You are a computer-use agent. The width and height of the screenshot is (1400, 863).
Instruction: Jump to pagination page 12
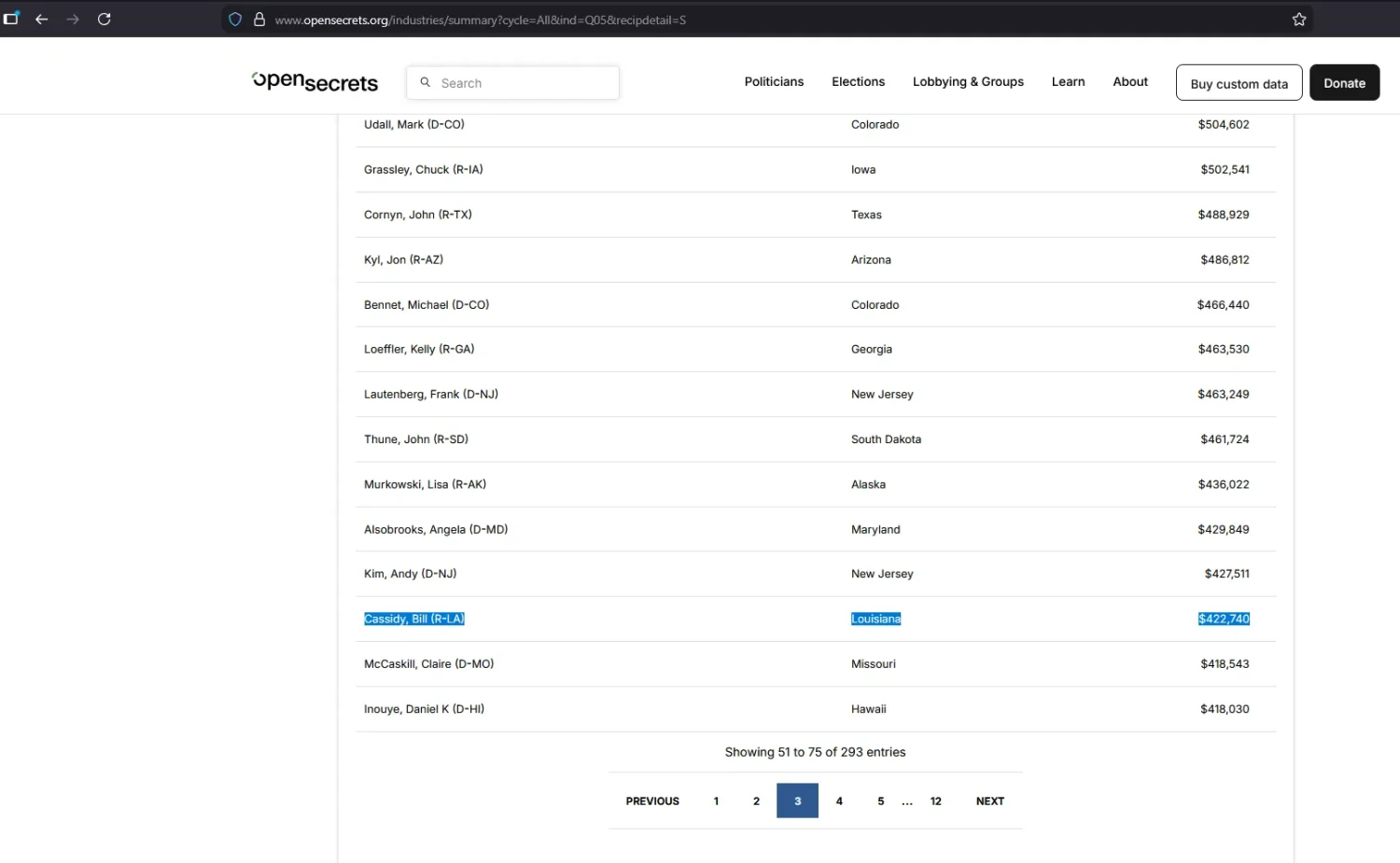tap(935, 801)
